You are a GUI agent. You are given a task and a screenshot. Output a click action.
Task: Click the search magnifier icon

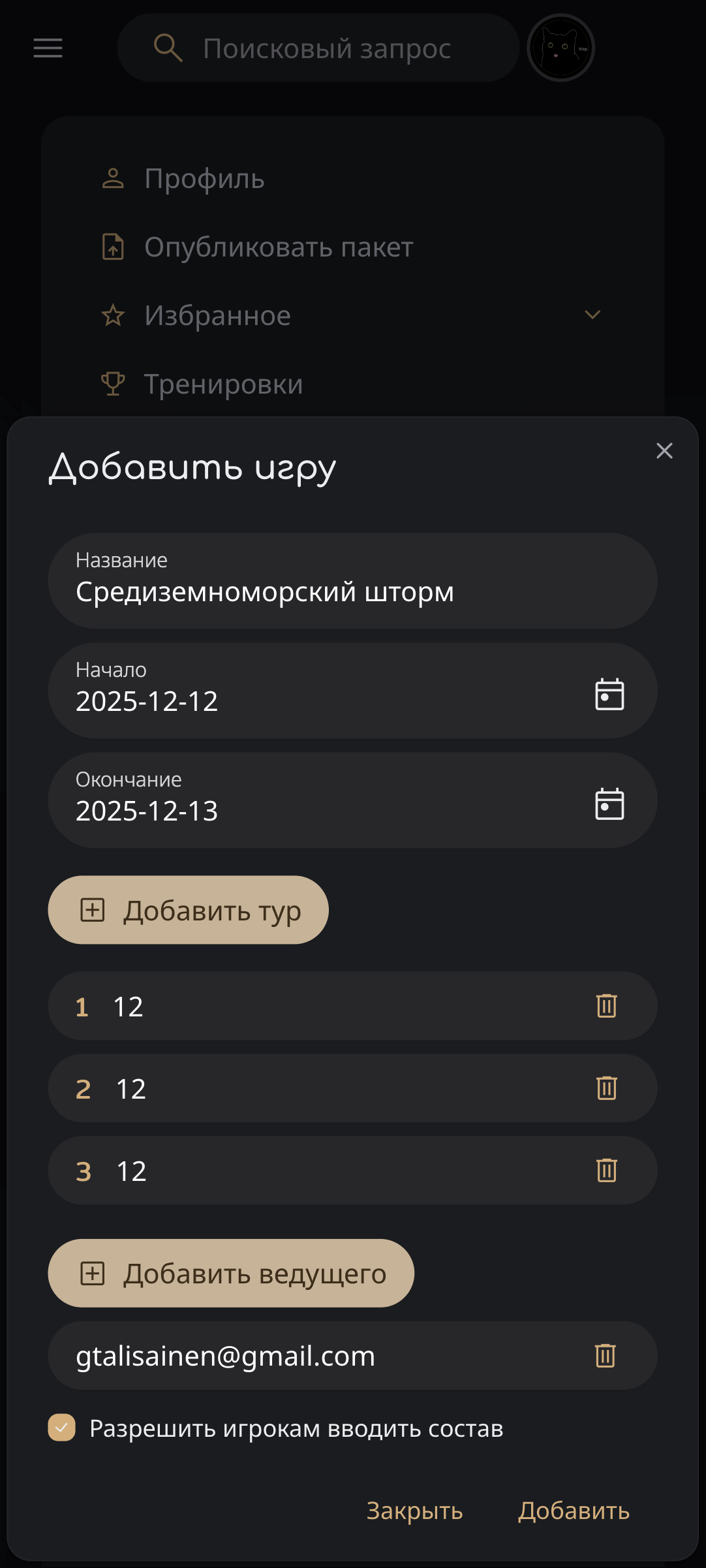coord(168,48)
